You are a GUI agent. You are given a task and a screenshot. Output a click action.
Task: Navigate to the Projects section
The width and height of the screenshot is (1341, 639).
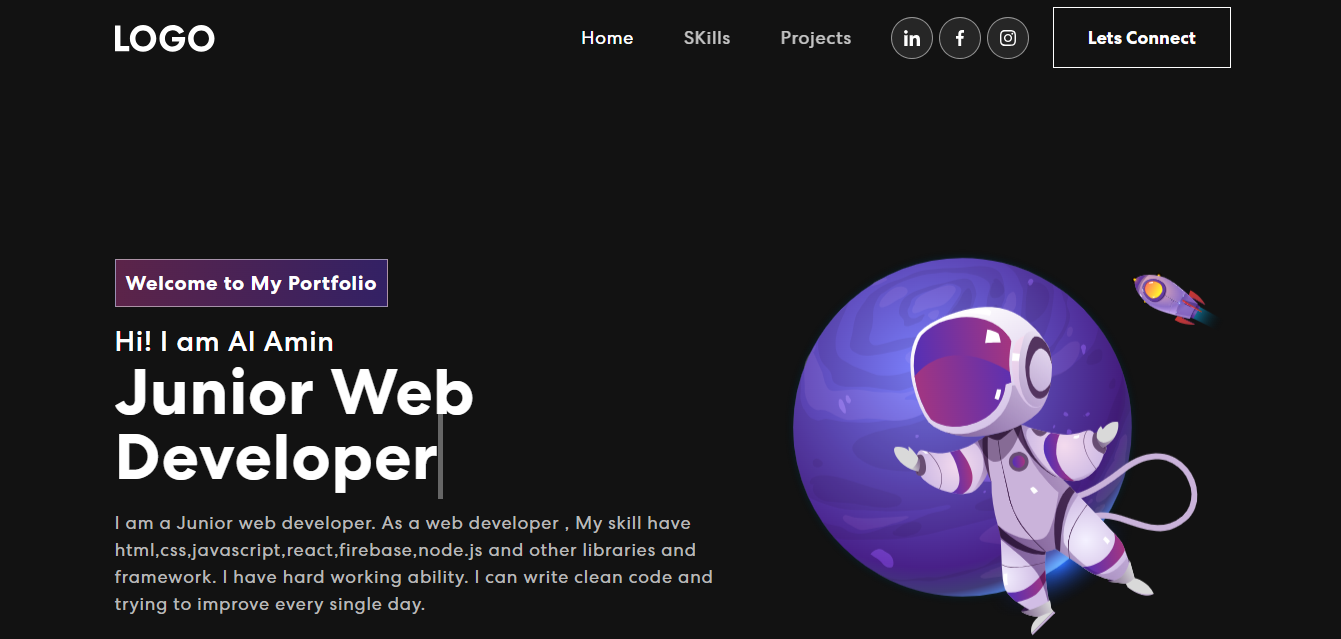click(x=816, y=38)
